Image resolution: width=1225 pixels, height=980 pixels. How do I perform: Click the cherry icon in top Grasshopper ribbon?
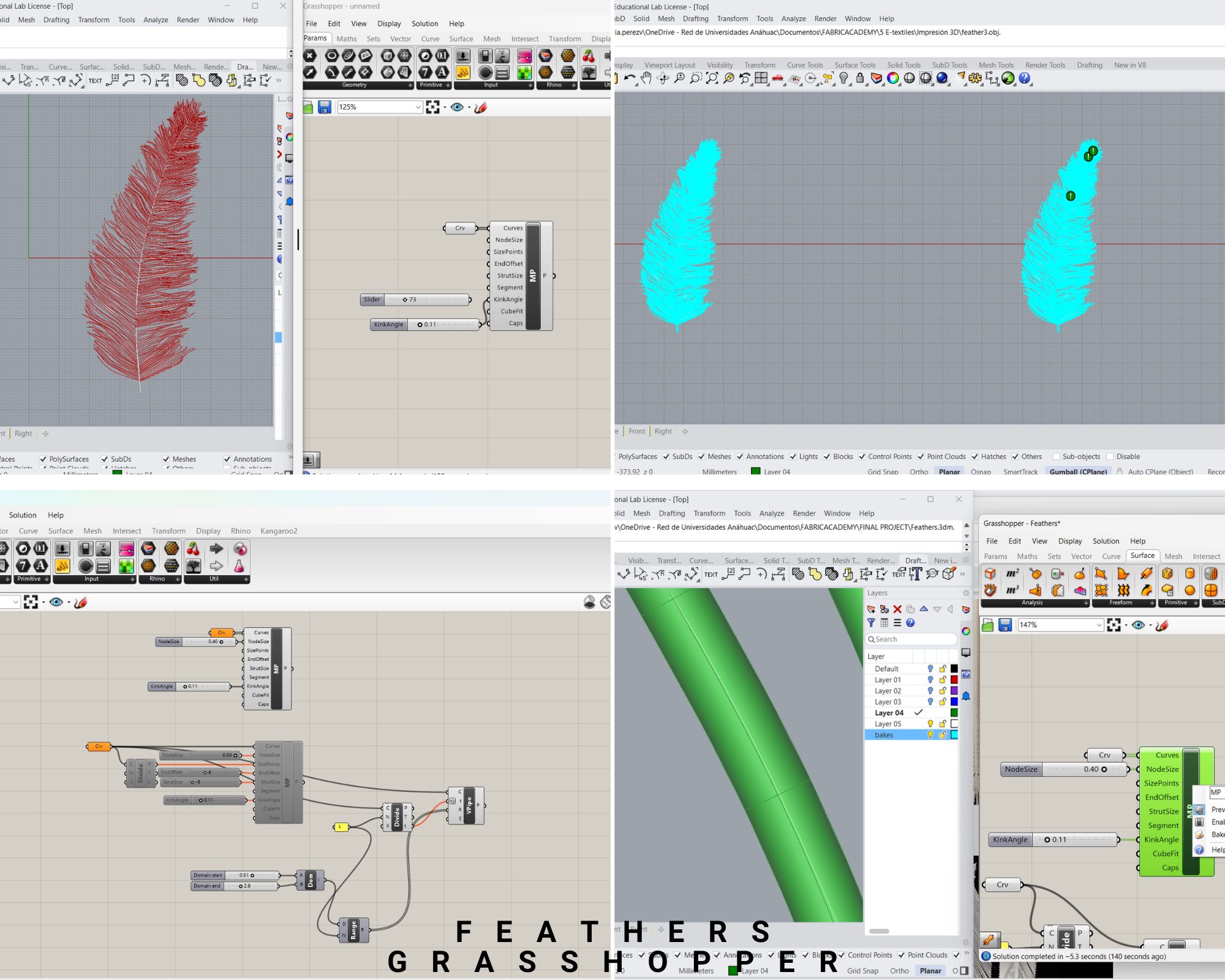pos(589,56)
